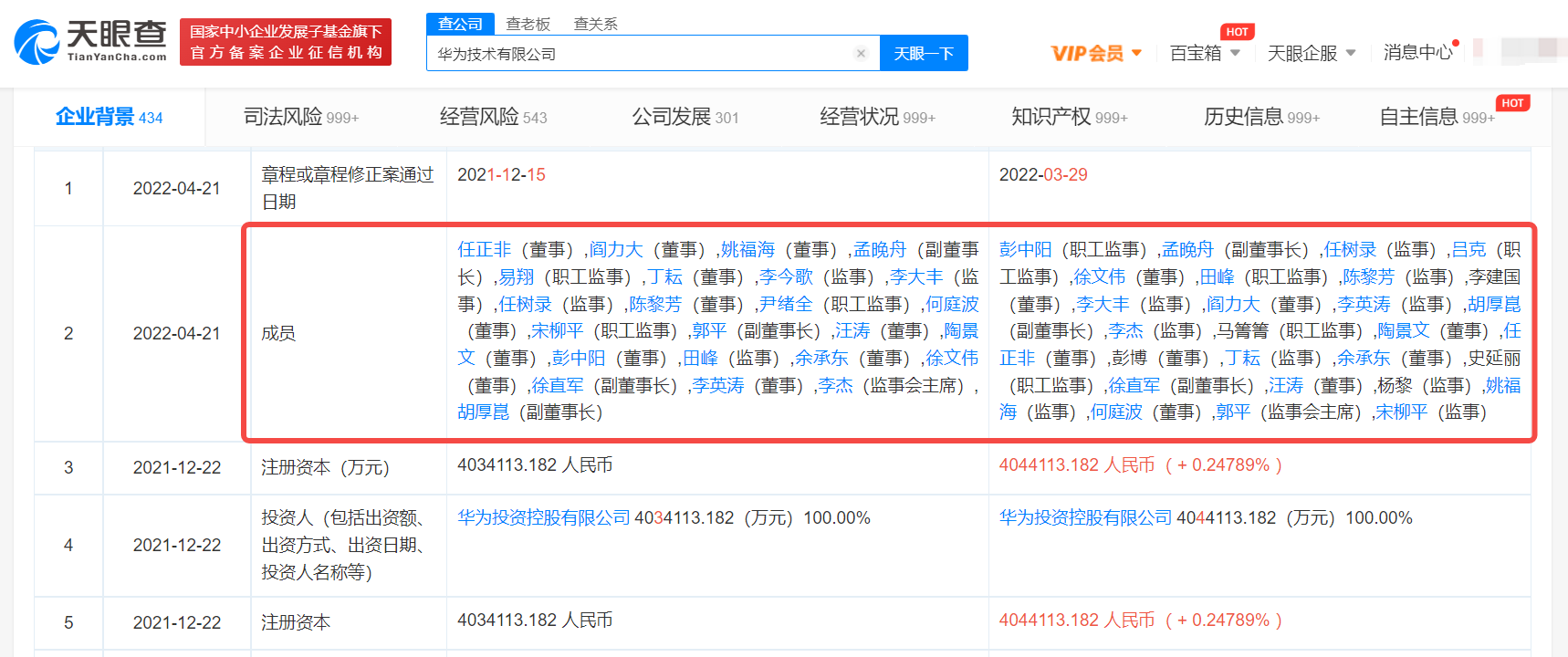Open 李杰 (监事会主席) link

[835, 385]
